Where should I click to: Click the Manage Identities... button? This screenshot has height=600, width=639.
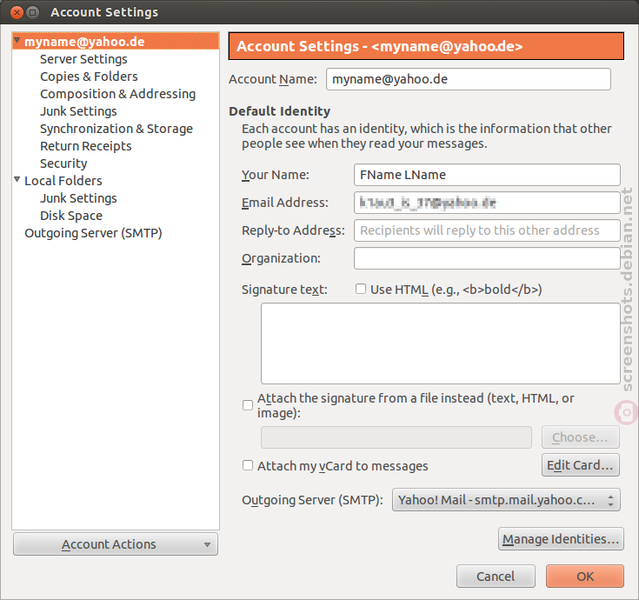point(561,539)
